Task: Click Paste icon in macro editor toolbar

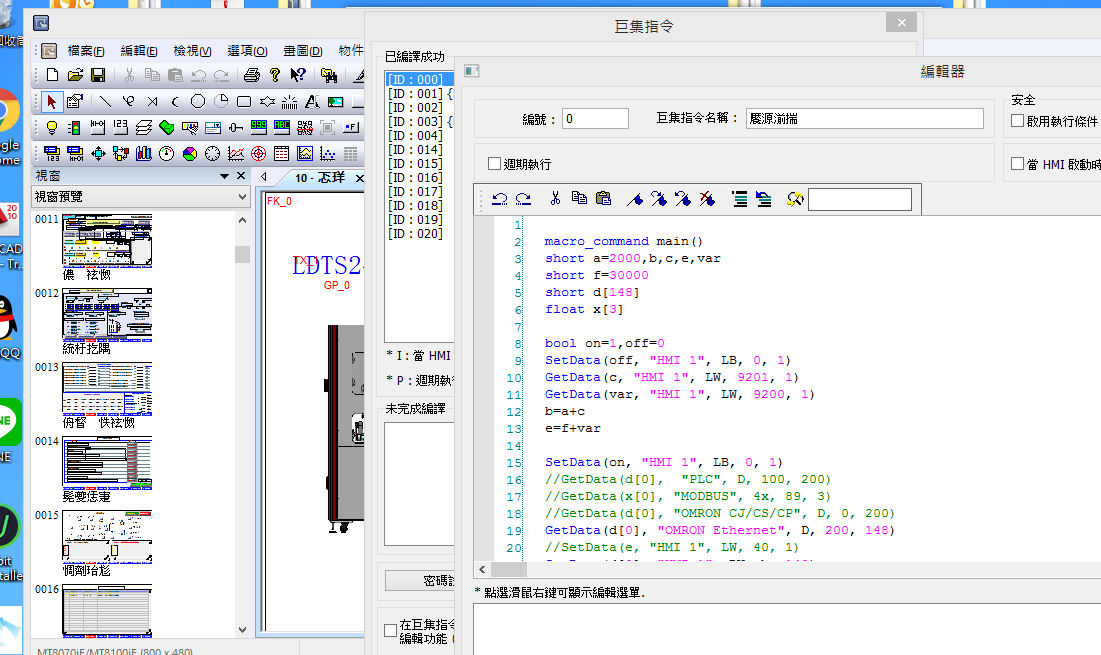Action: tap(603, 199)
